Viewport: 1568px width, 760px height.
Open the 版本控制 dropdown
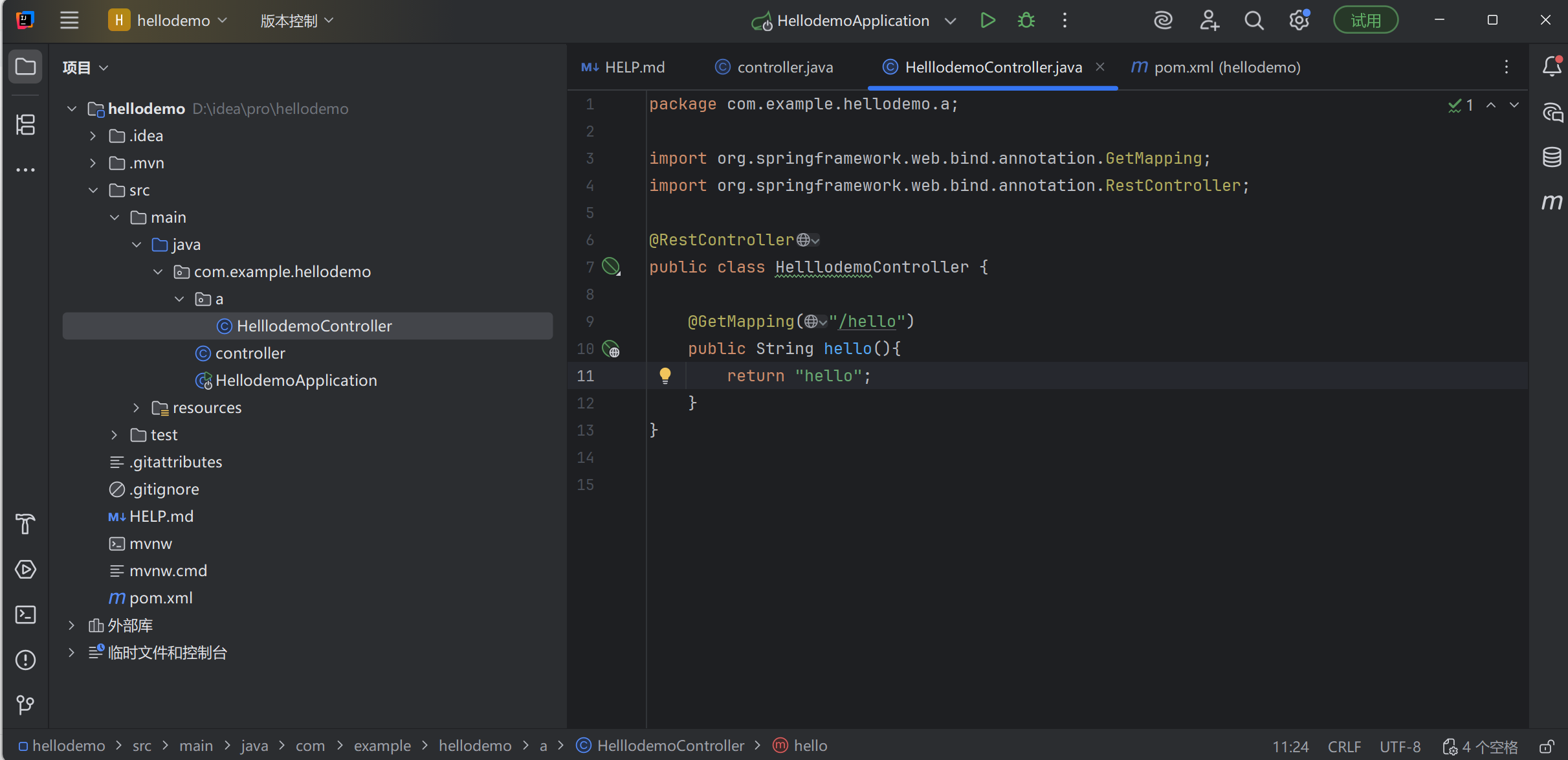pyautogui.click(x=296, y=21)
